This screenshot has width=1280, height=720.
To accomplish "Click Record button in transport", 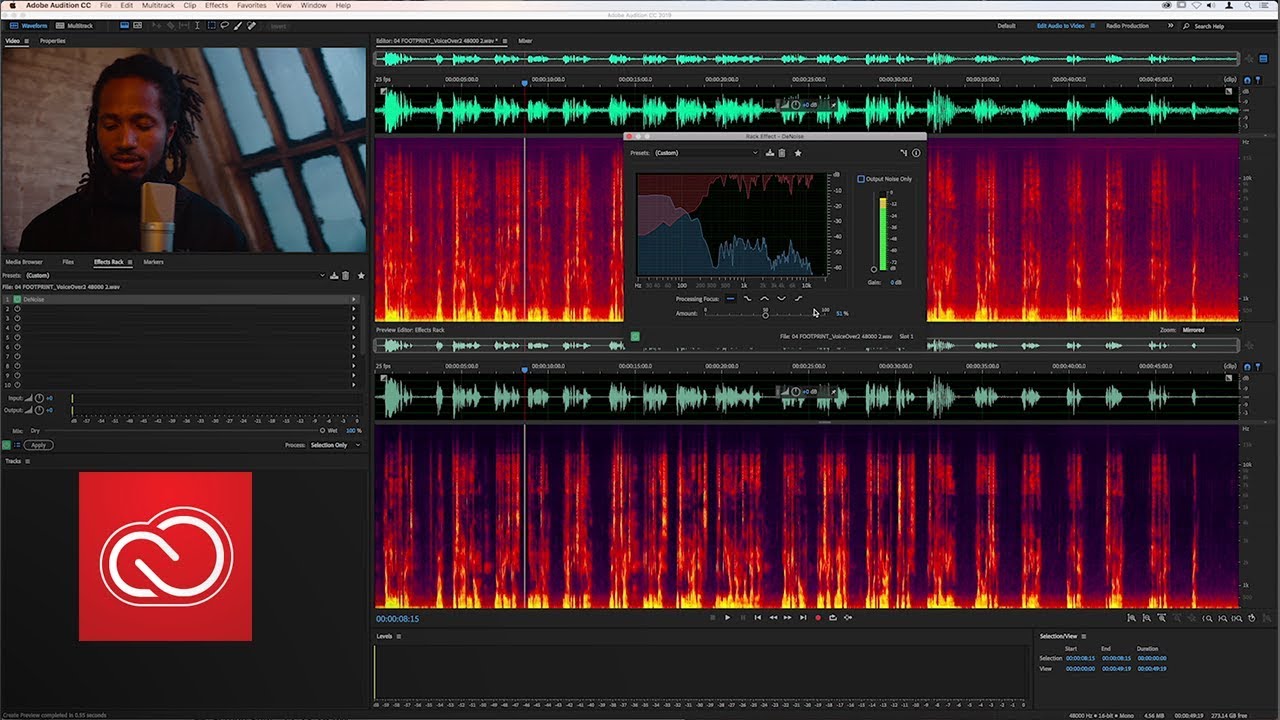I will [818, 618].
